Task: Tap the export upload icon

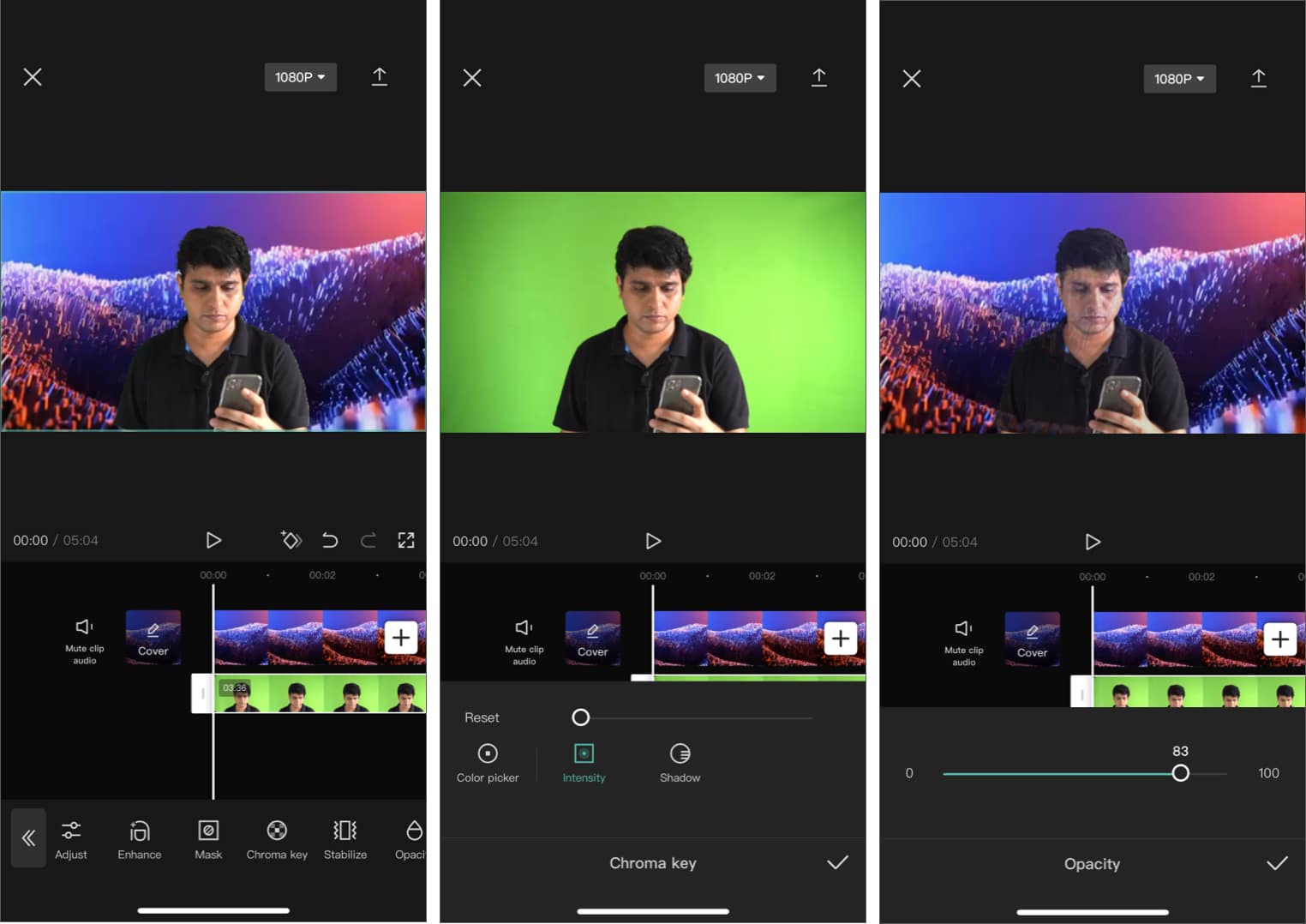Action: [x=380, y=76]
